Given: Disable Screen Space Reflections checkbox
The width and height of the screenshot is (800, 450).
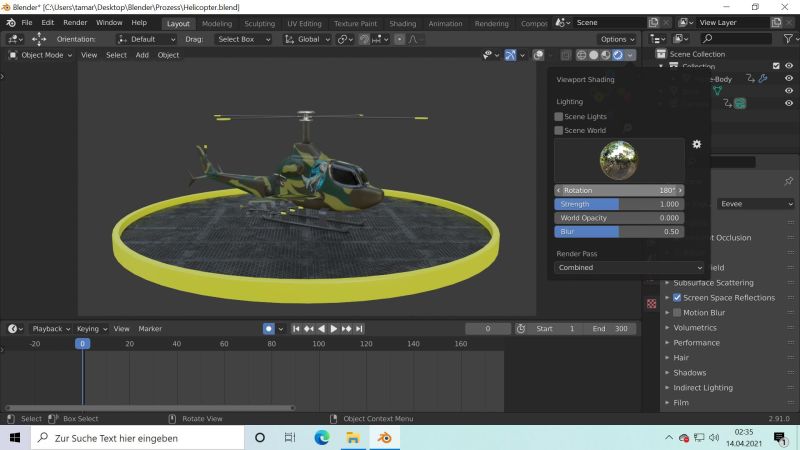Looking at the screenshot, I should coord(677,298).
